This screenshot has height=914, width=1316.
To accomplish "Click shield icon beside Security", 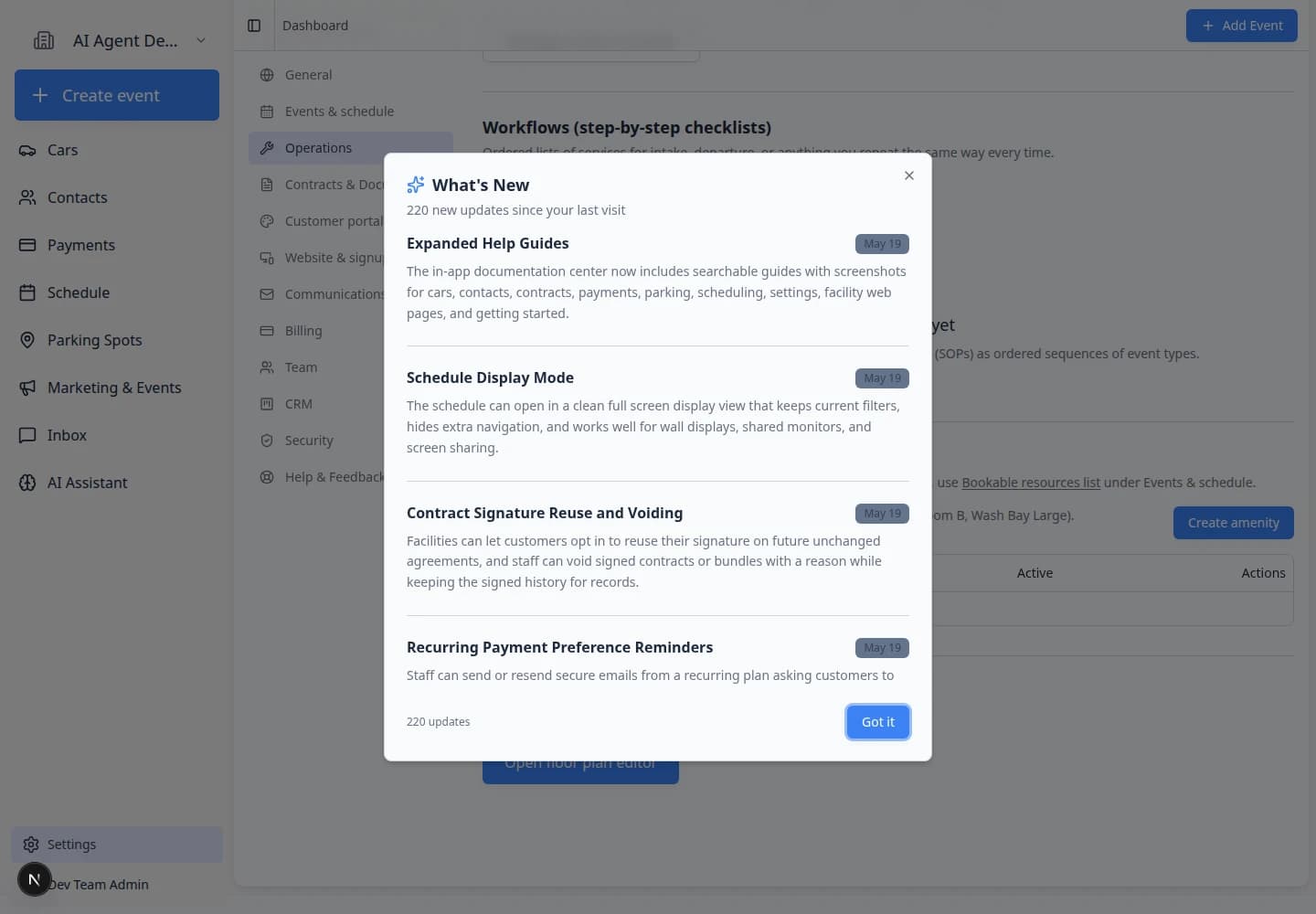I will (267, 441).
